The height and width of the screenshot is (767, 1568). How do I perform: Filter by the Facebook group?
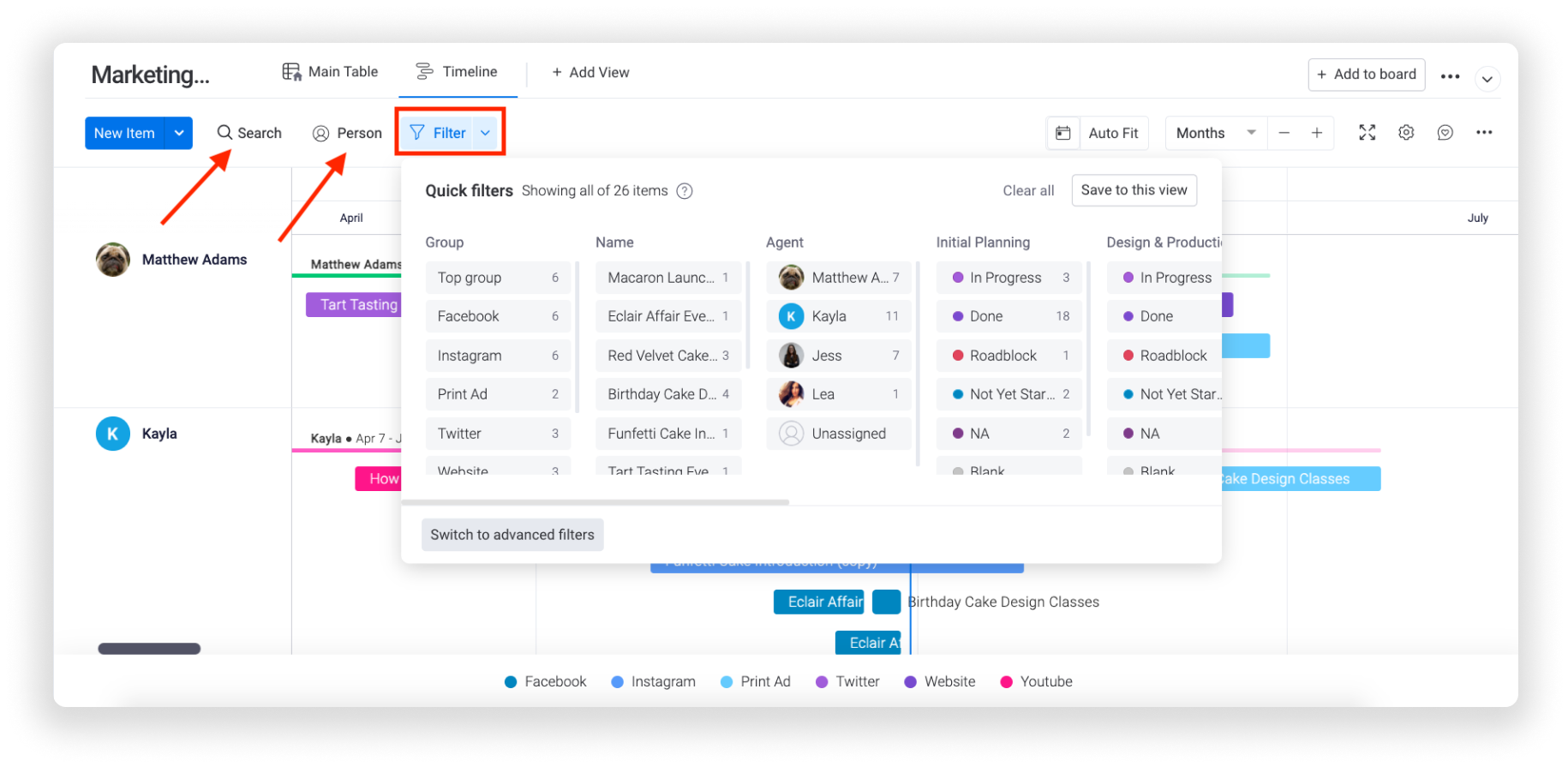pyautogui.click(x=498, y=316)
